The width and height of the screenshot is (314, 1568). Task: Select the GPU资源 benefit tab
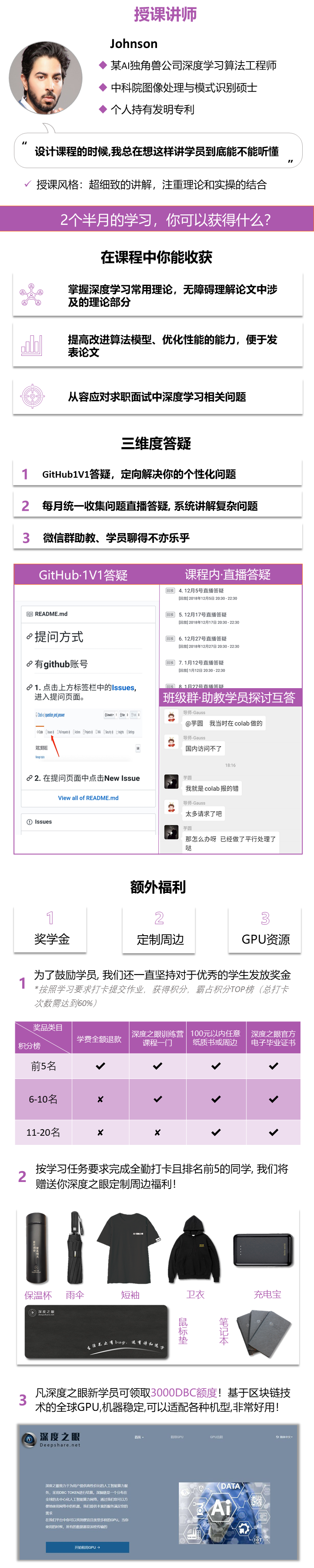point(265,930)
